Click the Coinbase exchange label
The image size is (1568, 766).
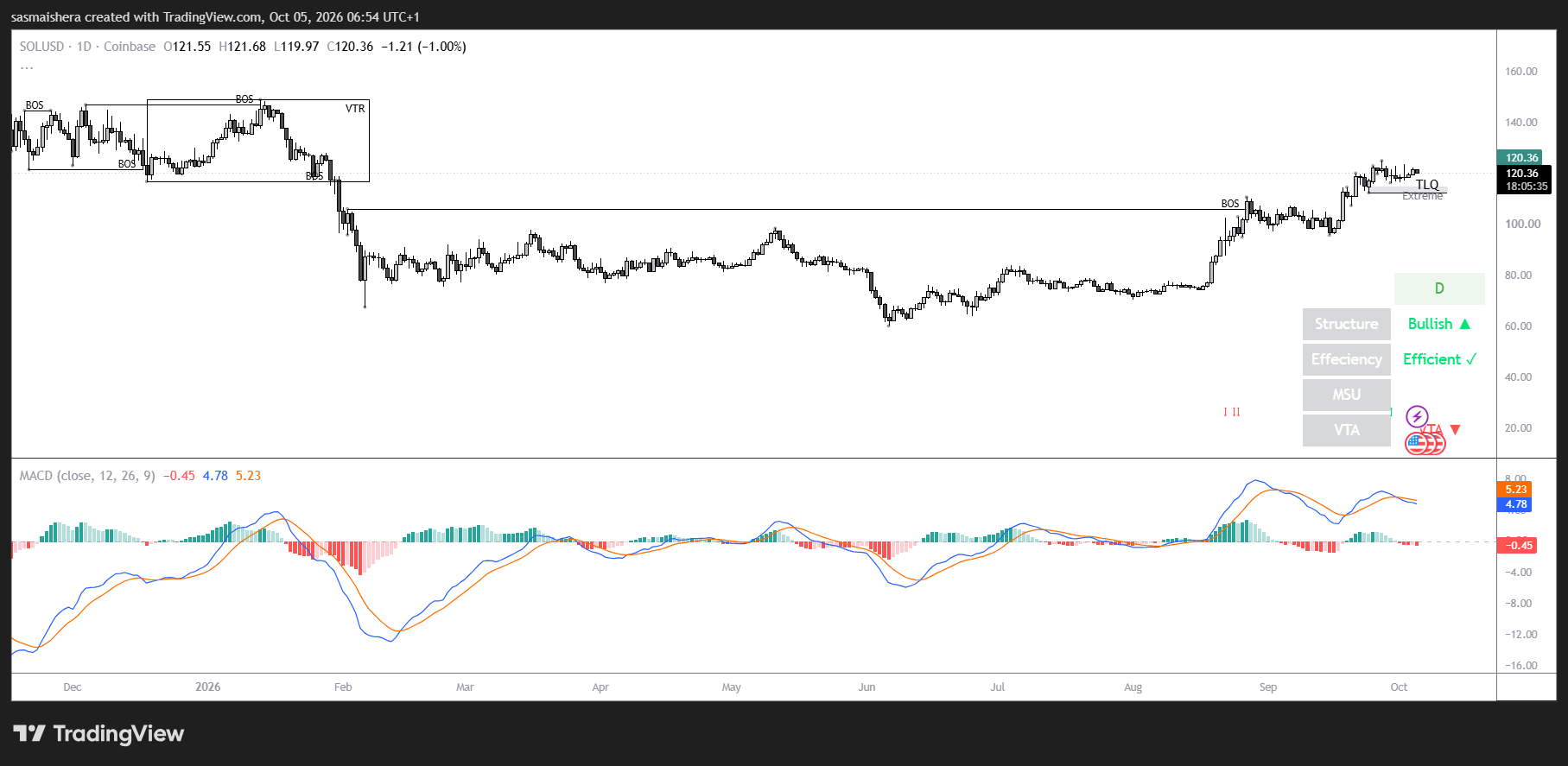tap(130, 47)
